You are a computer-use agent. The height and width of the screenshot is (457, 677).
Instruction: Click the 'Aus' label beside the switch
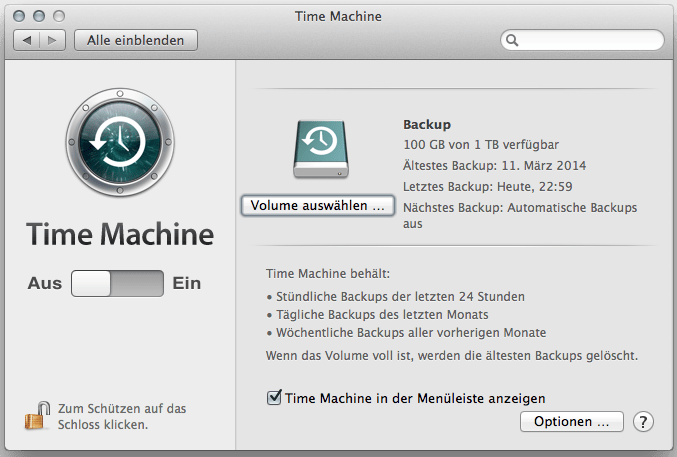tap(45, 283)
